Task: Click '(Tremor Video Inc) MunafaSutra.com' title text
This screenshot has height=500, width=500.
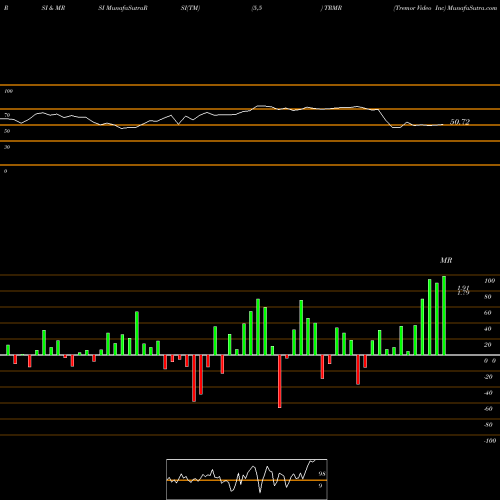Action: coord(445,8)
